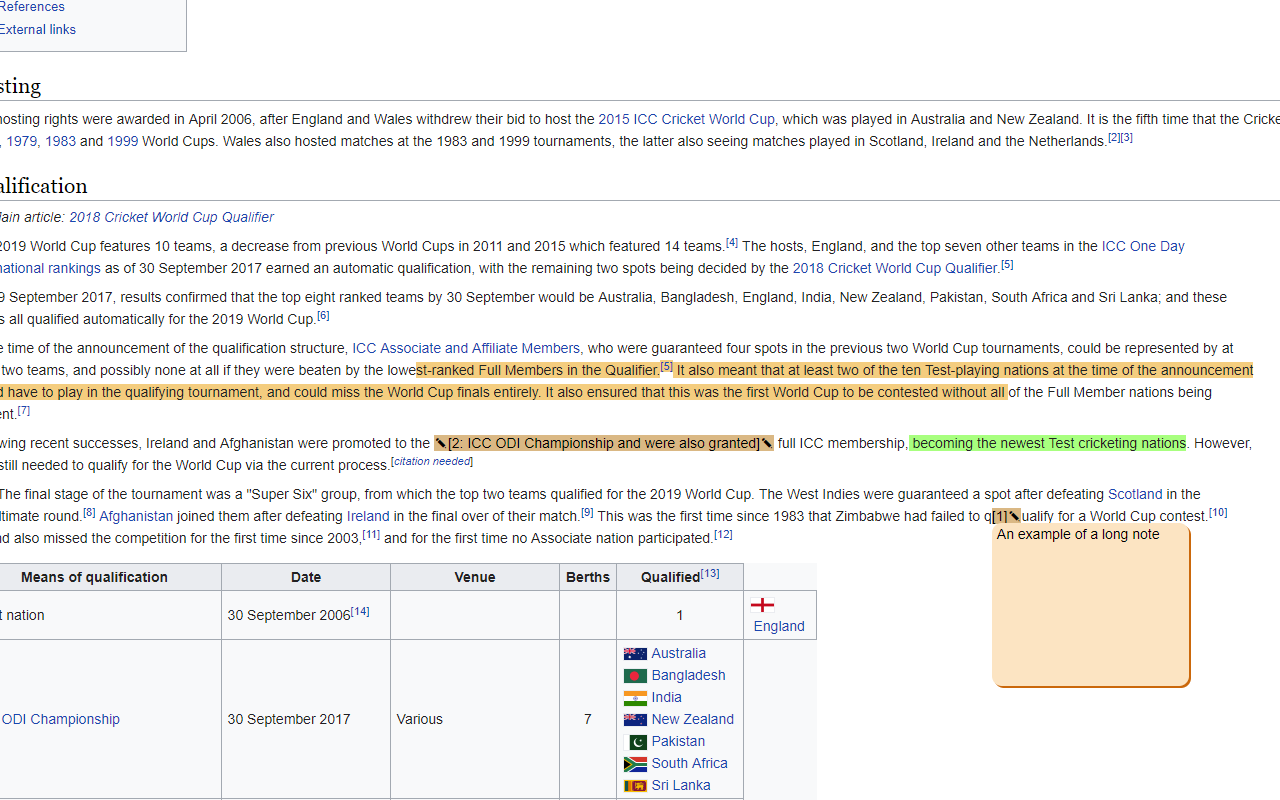Viewport: 1280px width, 800px height.
Task: Click the berths value '7' cell
Action: [x=588, y=719]
